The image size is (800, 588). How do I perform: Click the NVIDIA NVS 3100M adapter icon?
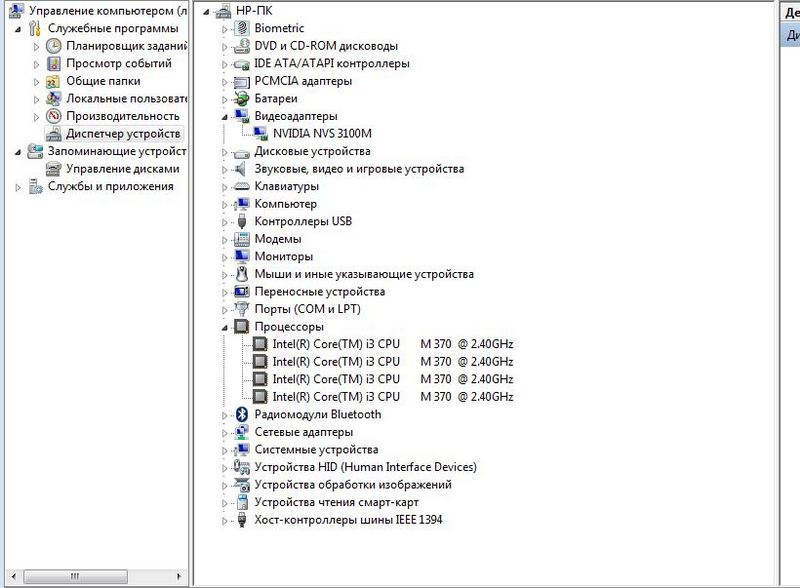point(259,134)
